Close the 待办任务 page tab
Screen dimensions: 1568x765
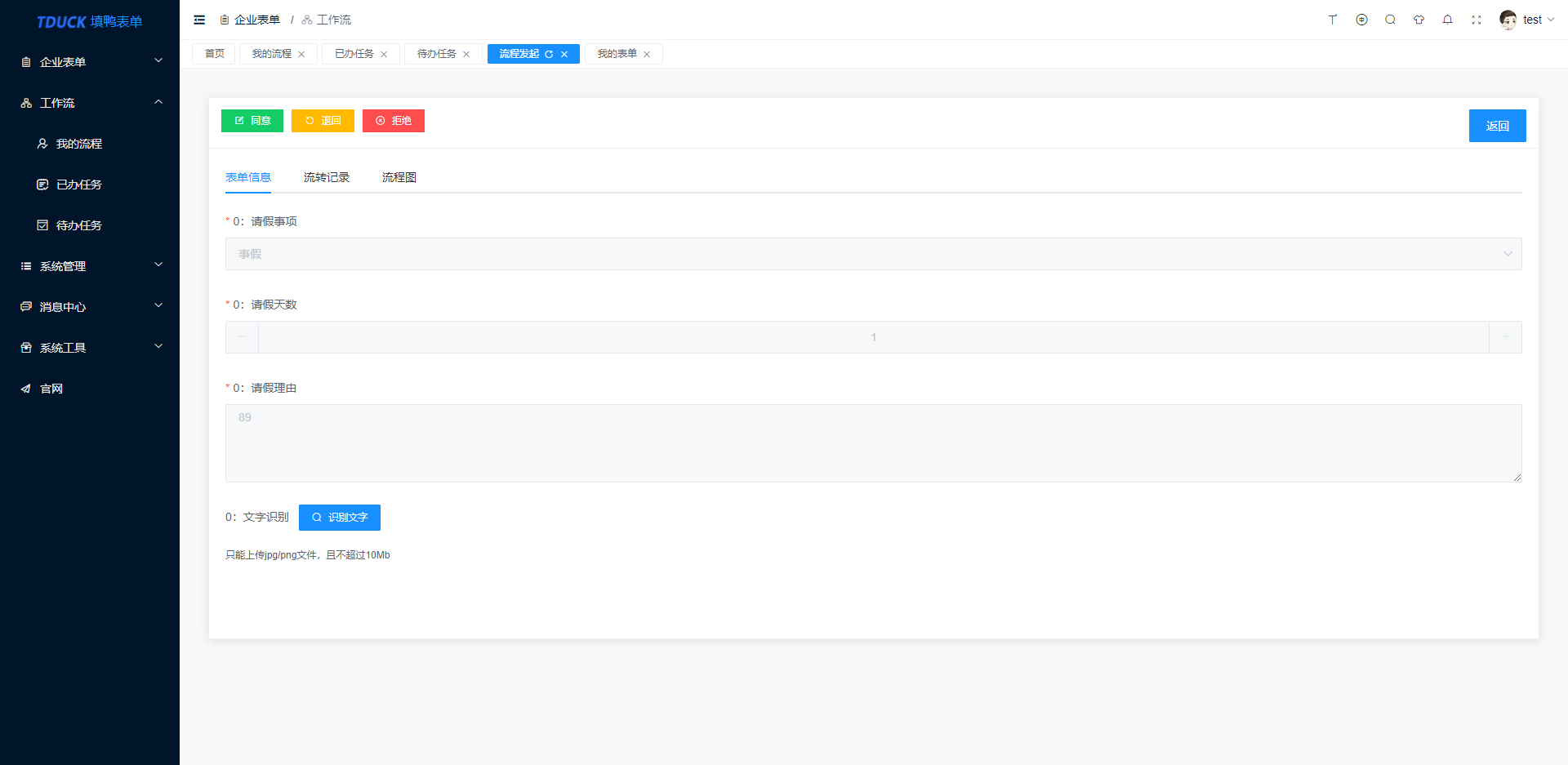(466, 55)
